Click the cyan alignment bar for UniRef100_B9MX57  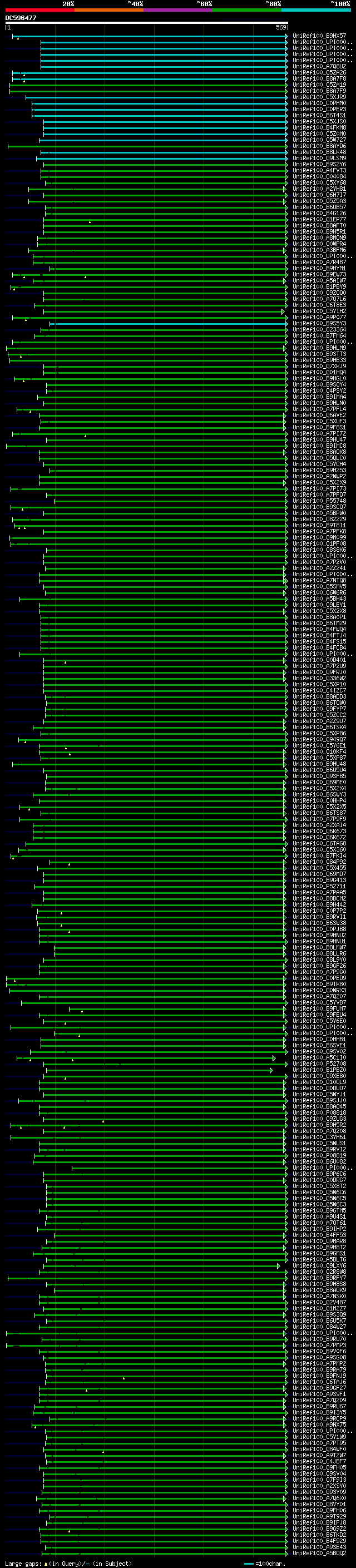(x=150, y=36)
